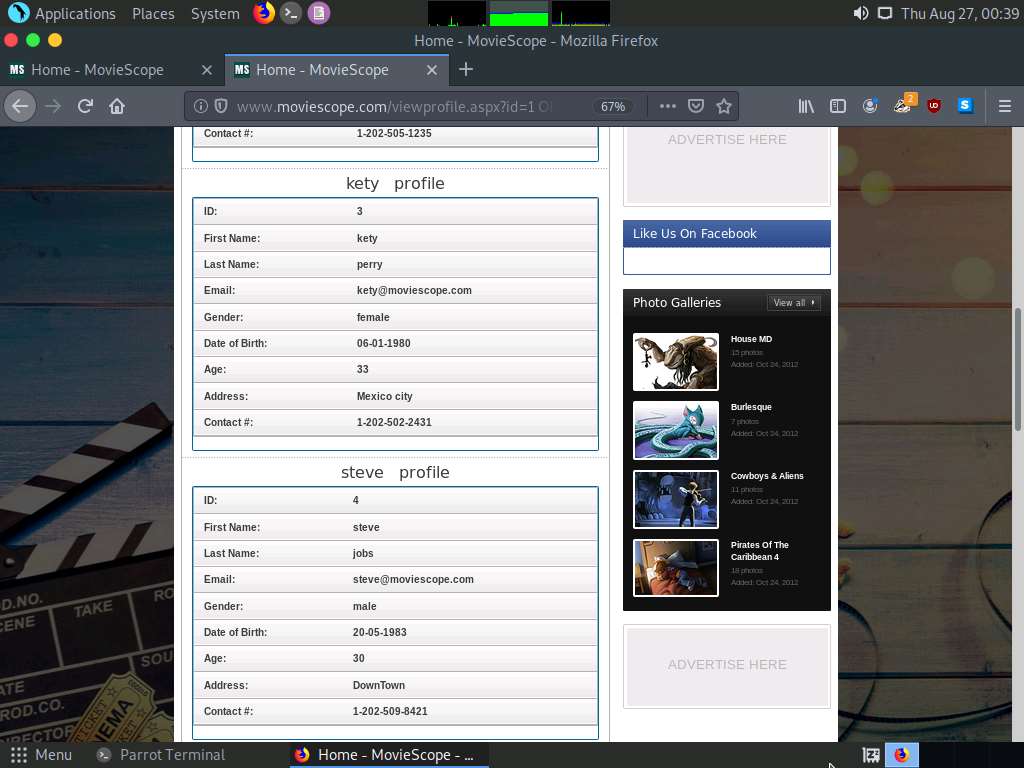1024x768 pixels.
Task: Reload the MovieScope page
Action: coord(84,106)
